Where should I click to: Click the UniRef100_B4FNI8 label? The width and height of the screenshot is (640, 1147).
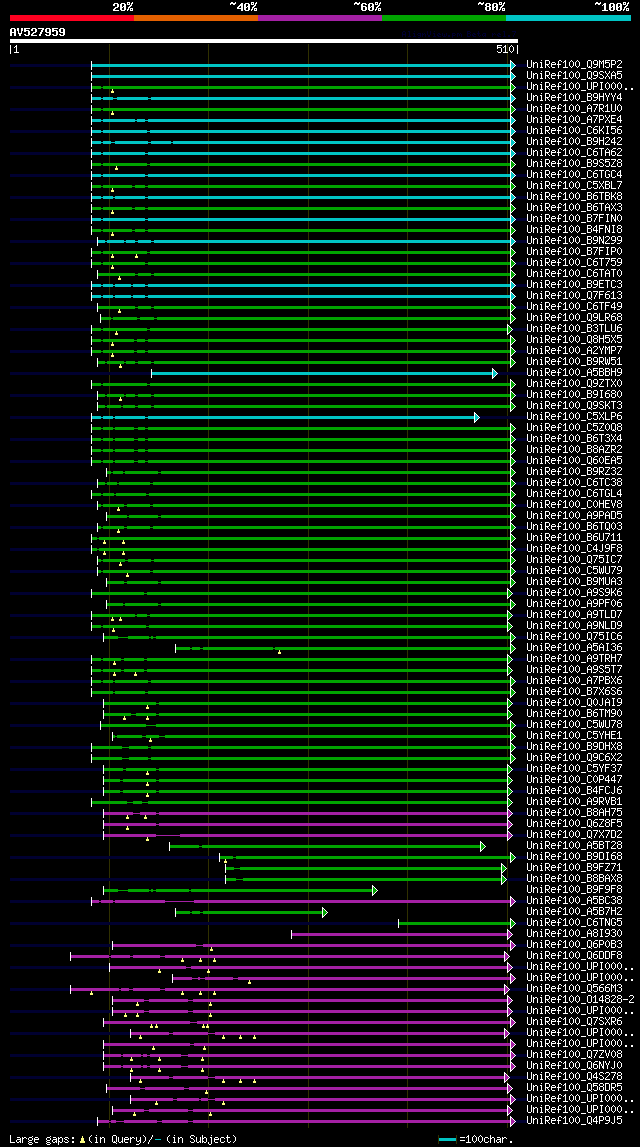[x=574, y=230]
